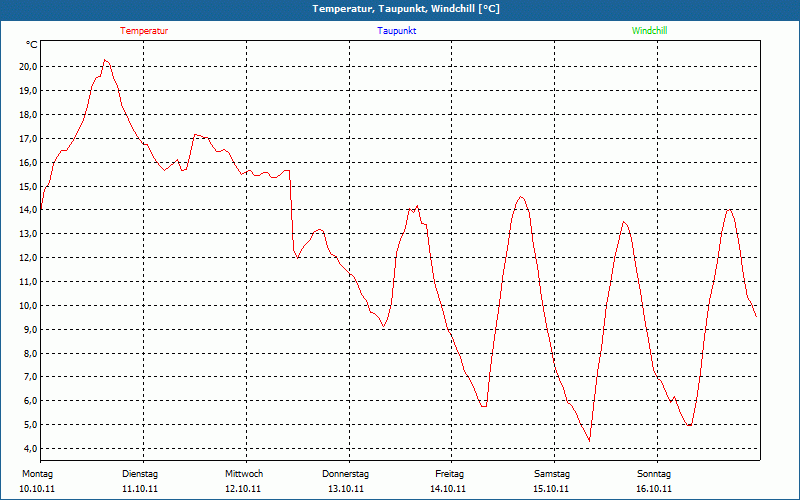Click the 13,0 y-axis label
Viewport: 800px width, 500px height.
(28, 234)
